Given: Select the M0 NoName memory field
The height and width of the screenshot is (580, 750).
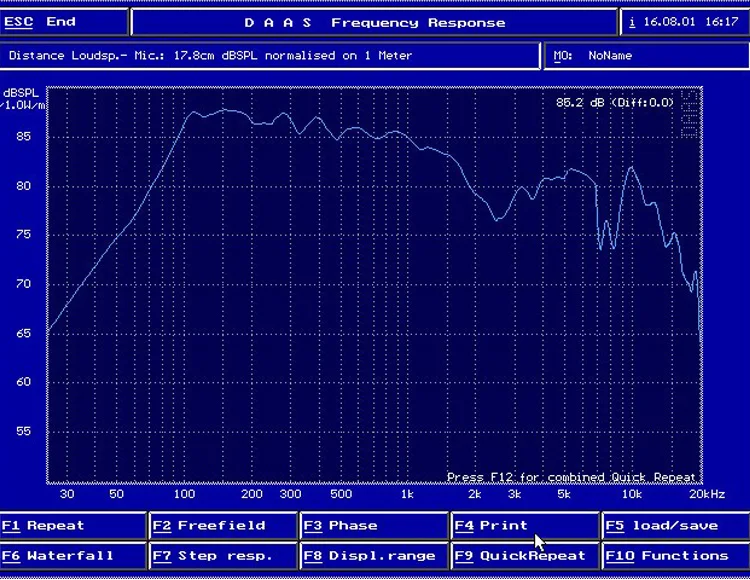Looking at the screenshot, I should click(x=647, y=55).
